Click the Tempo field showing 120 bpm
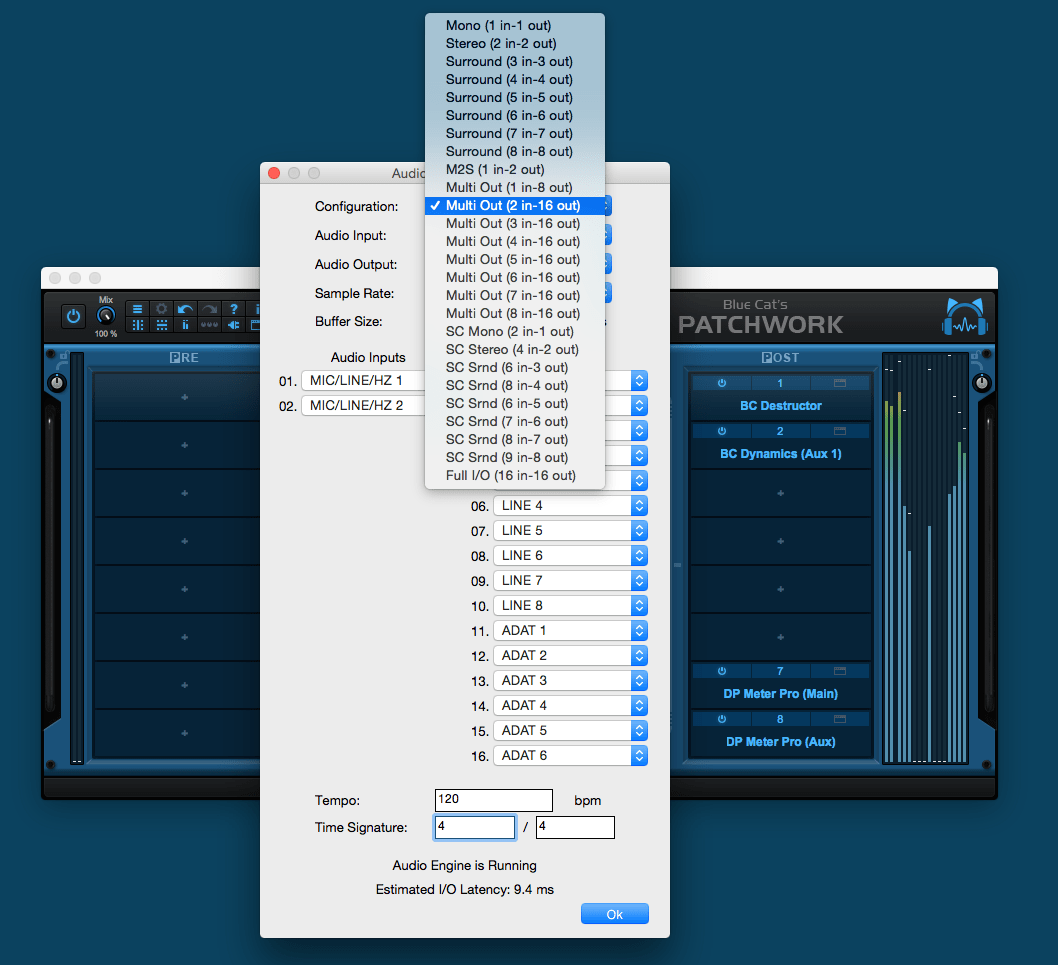 [x=493, y=800]
